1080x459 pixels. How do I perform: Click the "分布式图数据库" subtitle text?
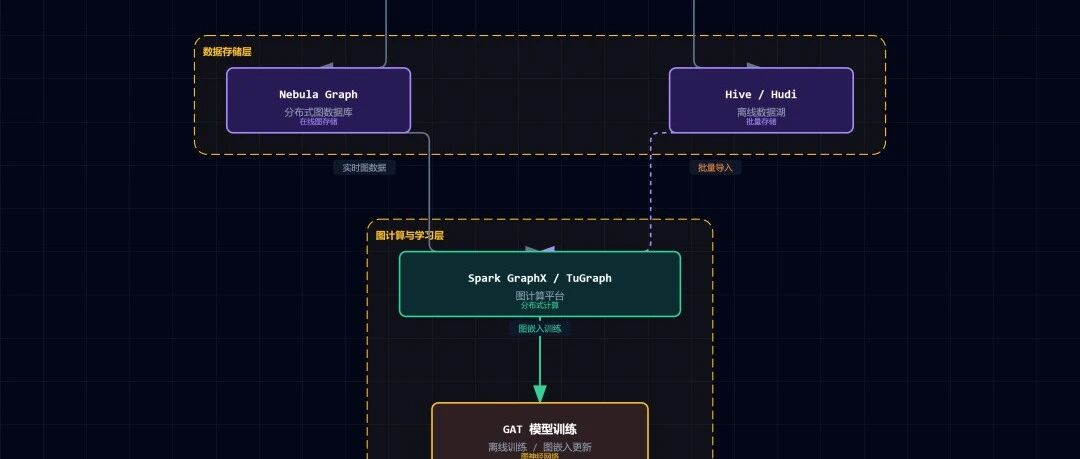pos(318,112)
